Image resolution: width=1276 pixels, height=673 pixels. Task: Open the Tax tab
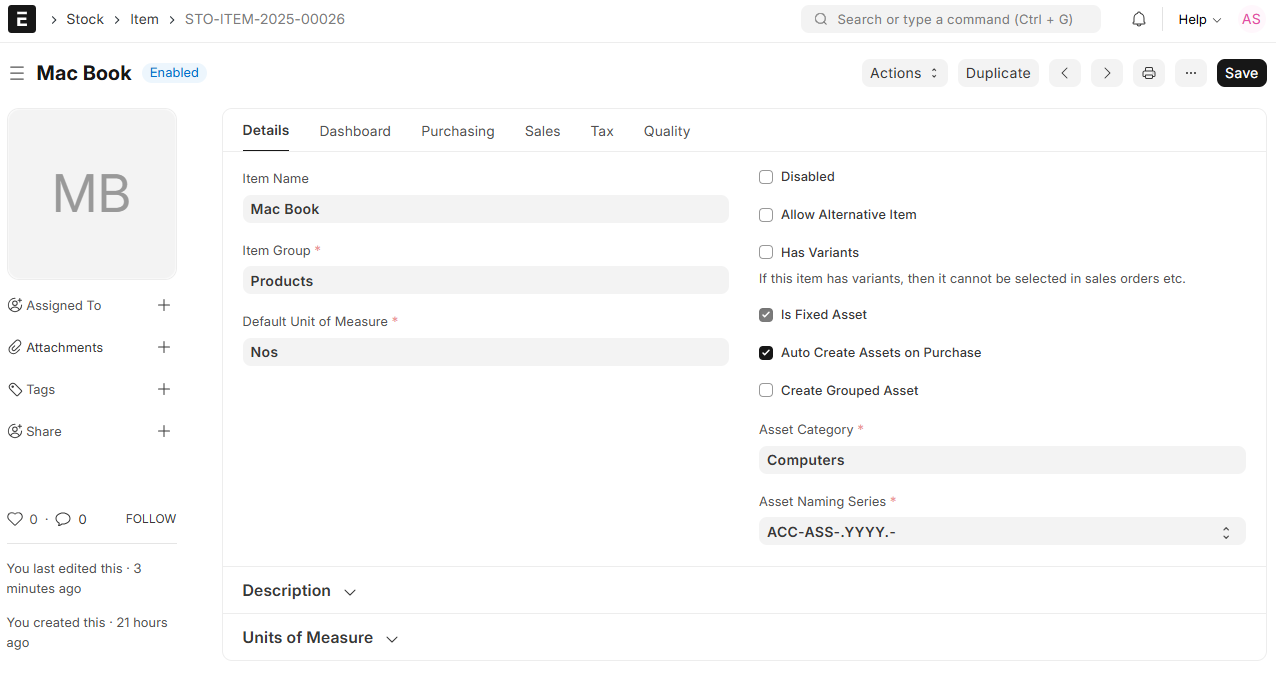[602, 131]
